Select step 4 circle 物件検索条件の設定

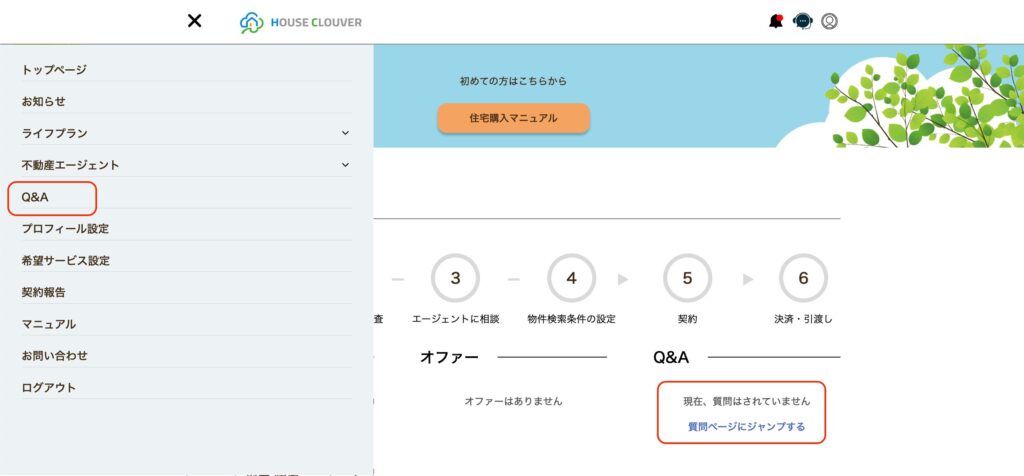571,278
